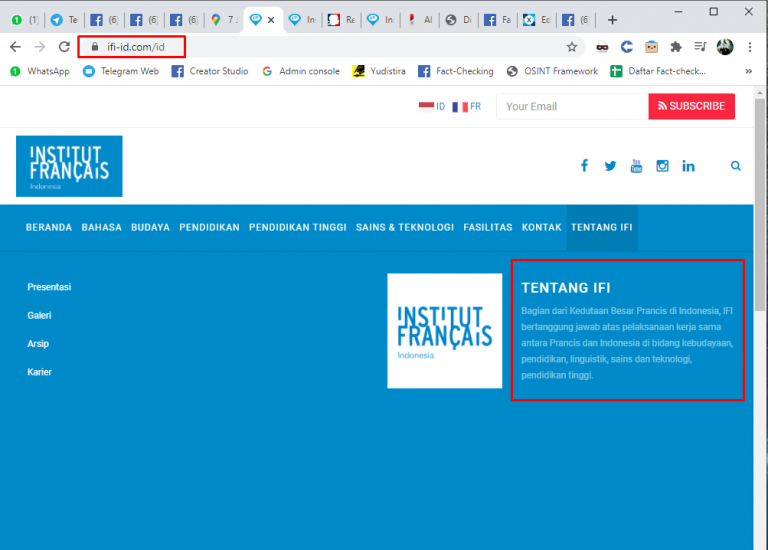This screenshot has width=768, height=550.
Task: Click the TENTANG IFI heading in dropdown
Action: (566, 288)
